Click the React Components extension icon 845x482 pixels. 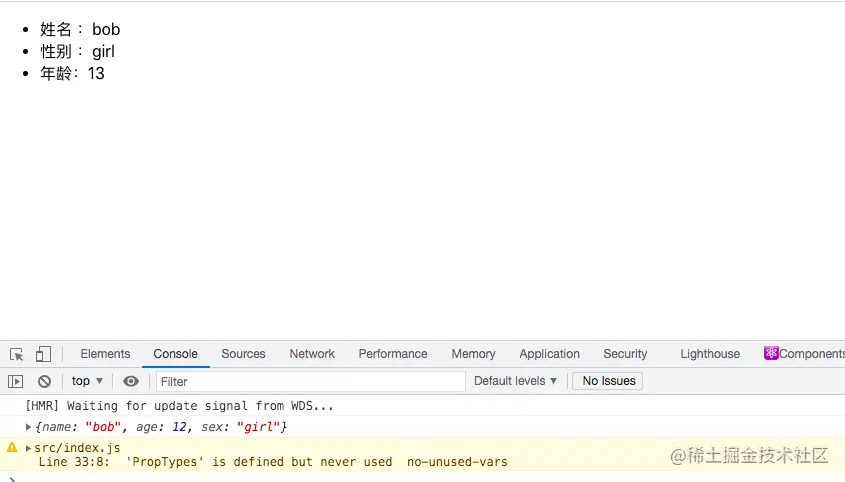click(x=771, y=353)
